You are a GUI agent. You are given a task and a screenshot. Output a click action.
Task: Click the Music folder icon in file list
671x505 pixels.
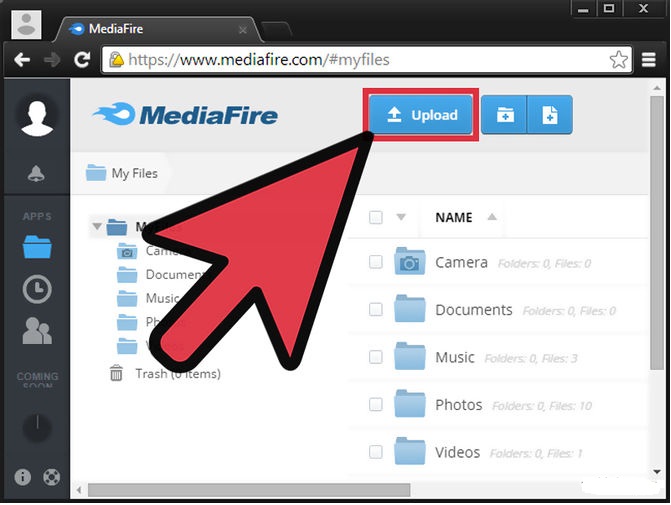[x=410, y=356]
